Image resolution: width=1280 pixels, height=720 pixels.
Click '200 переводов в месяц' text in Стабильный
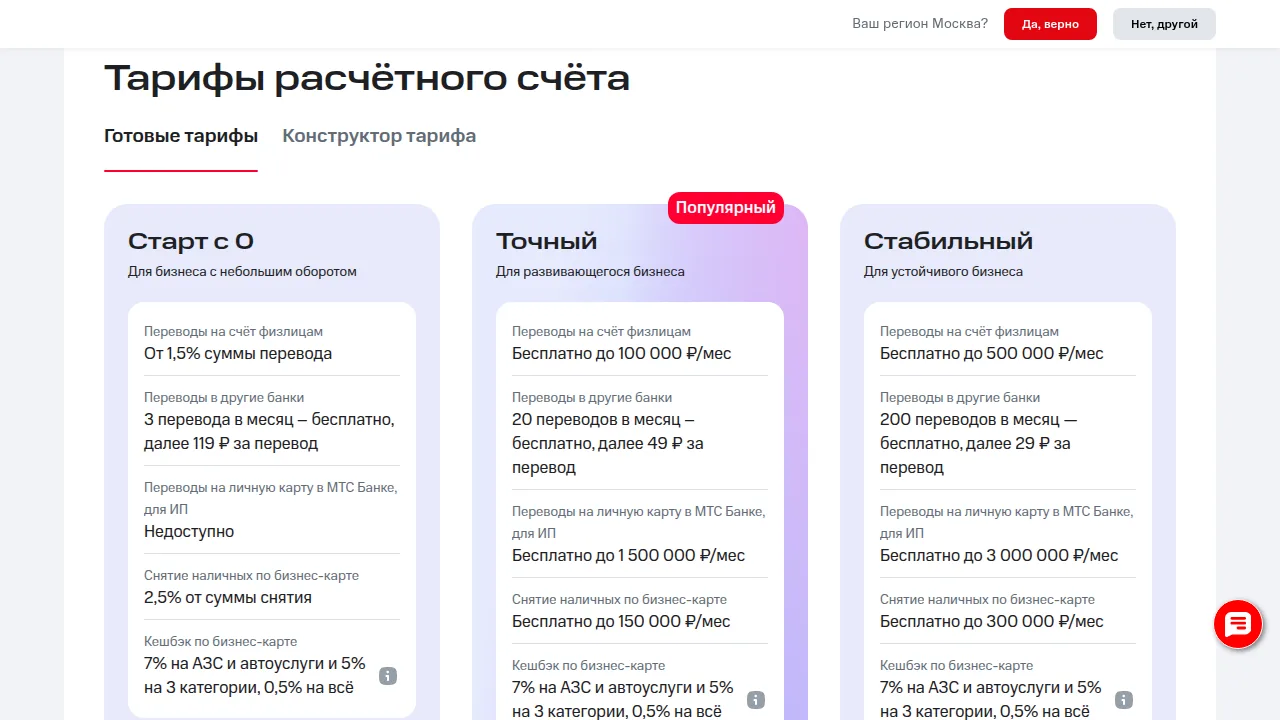969,419
